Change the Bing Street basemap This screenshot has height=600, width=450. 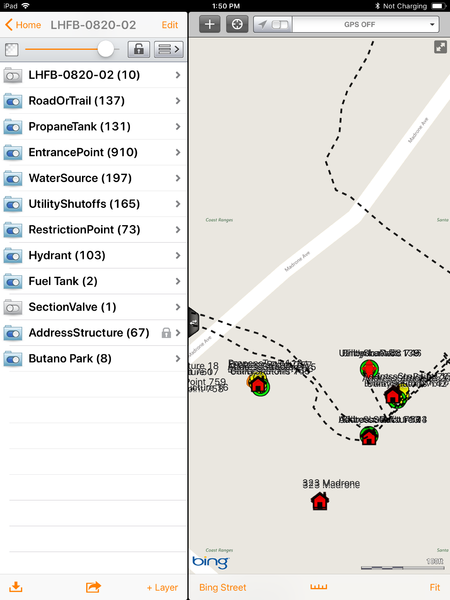223,587
